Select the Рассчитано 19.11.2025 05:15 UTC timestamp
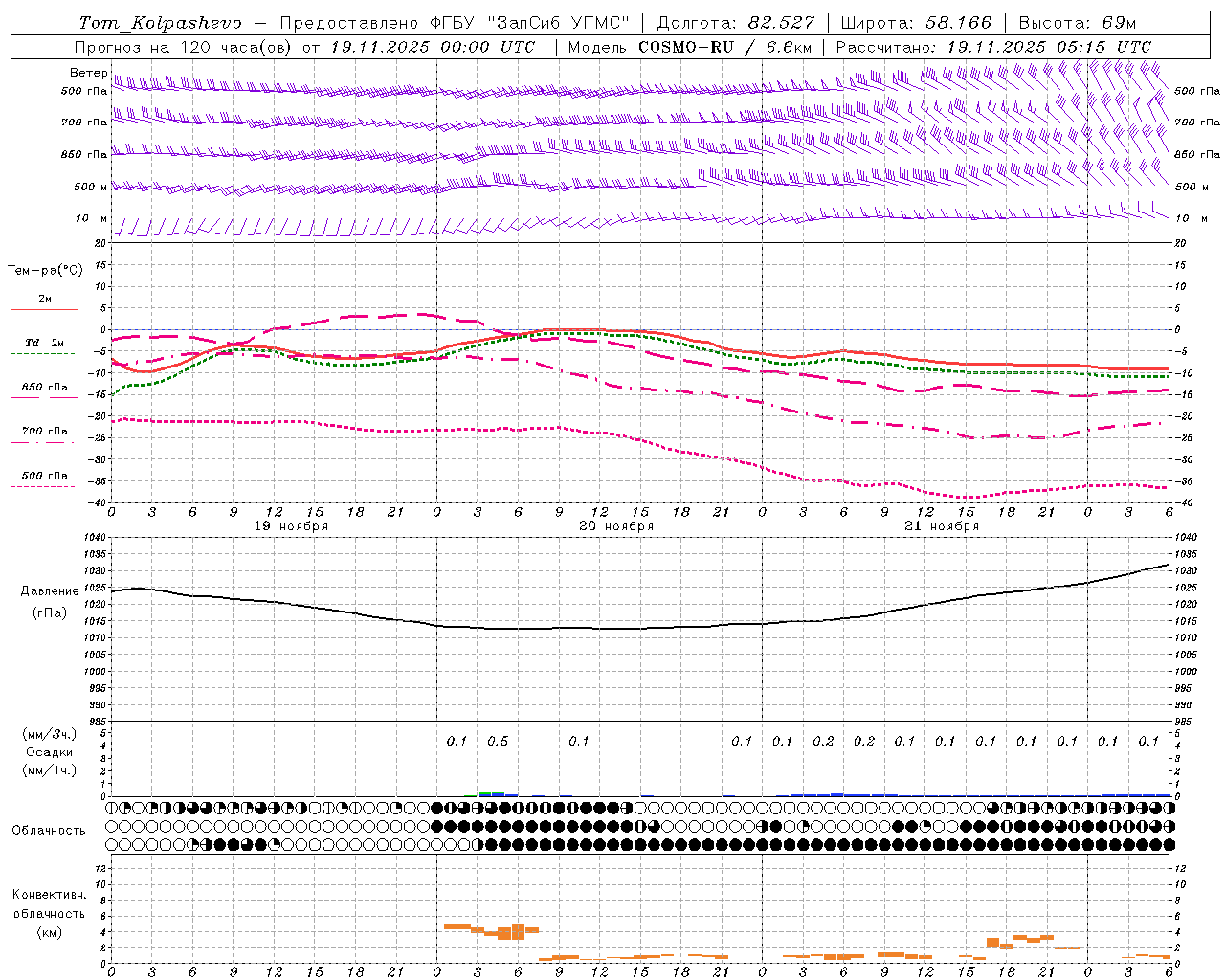The image size is (1225, 980). [993, 47]
